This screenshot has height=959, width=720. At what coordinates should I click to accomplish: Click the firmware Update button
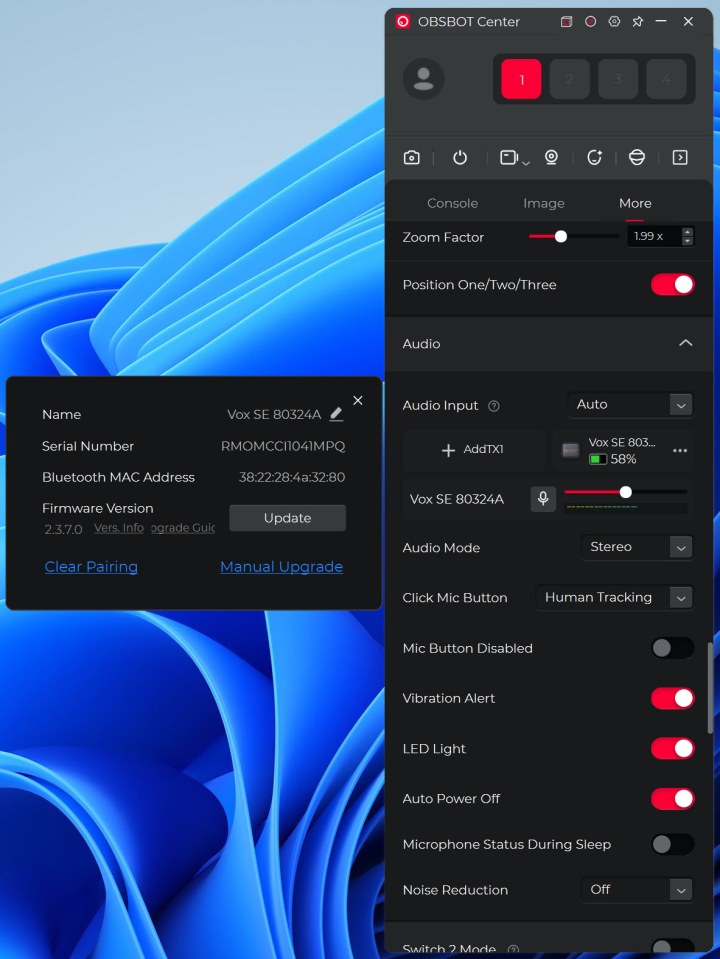(x=287, y=518)
